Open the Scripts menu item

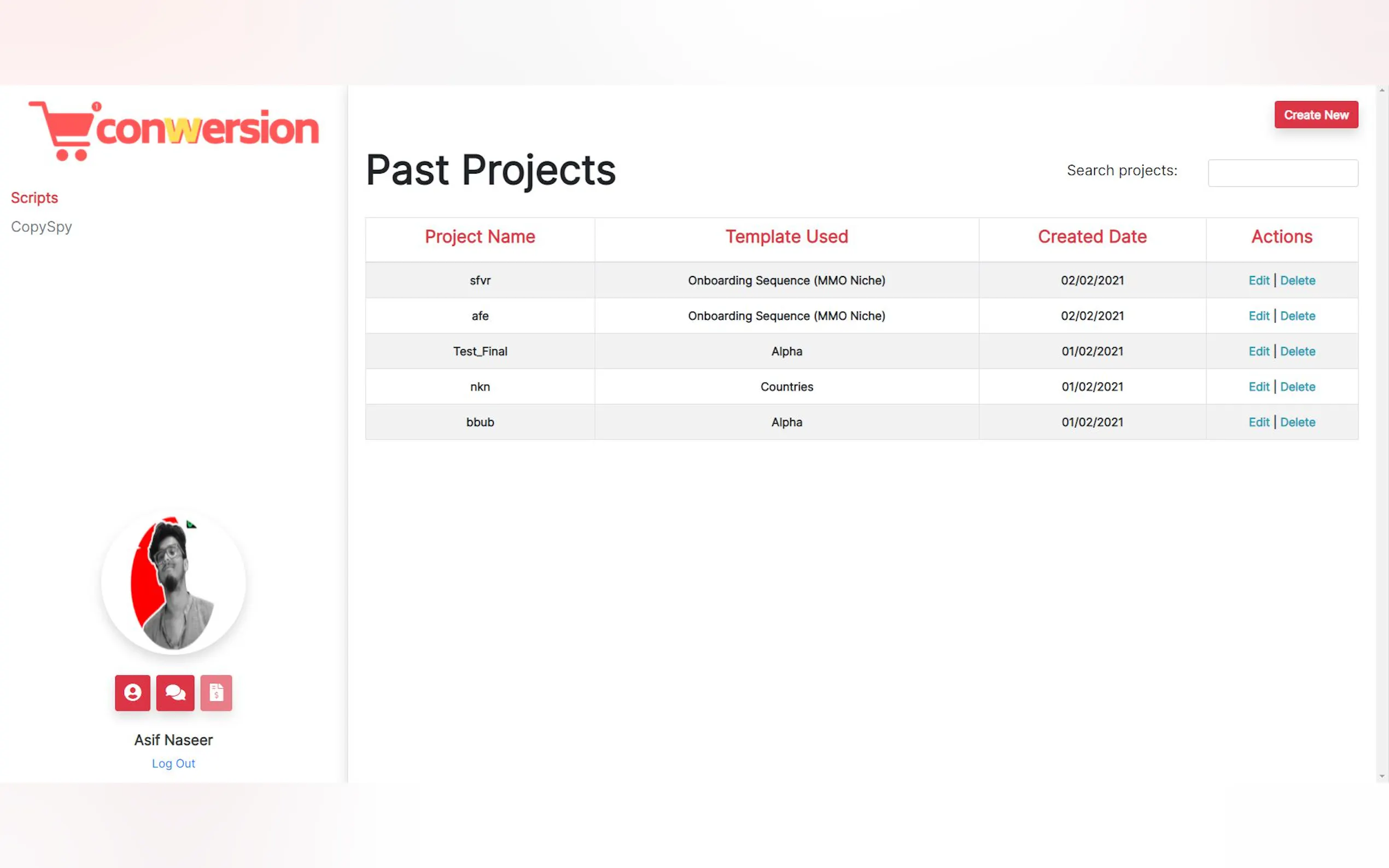click(34, 197)
